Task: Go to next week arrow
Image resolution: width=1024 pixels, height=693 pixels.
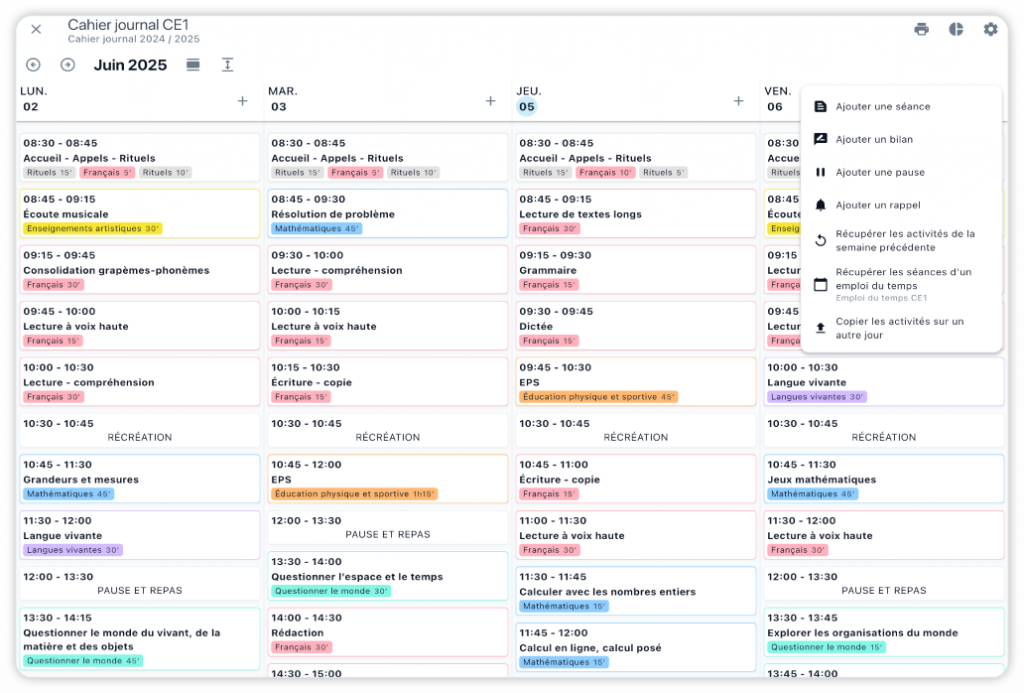Action: coord(68,65)
